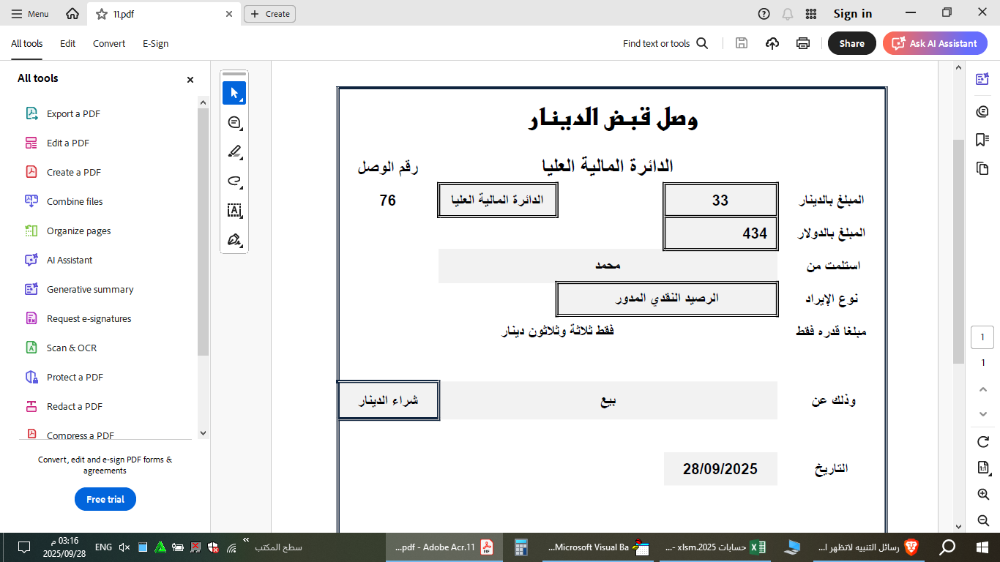The image size is (1000, 562).
Task: Toggle the muted volume icon in system tray
Action: click(x=125, y=547)
